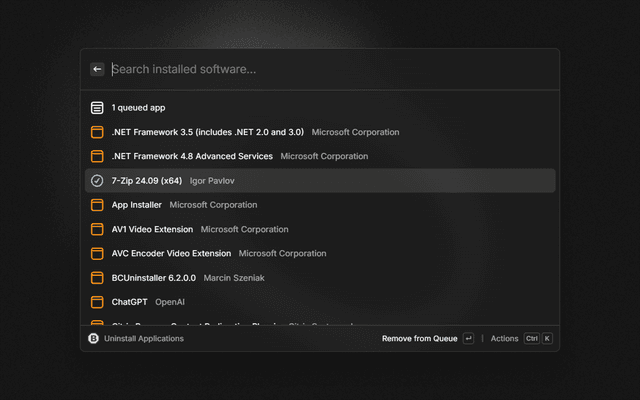Choose '.NET Framework 4.8 Advanced Services' row
The width and height of the screenshot is (640, 400).
(320, 156)
